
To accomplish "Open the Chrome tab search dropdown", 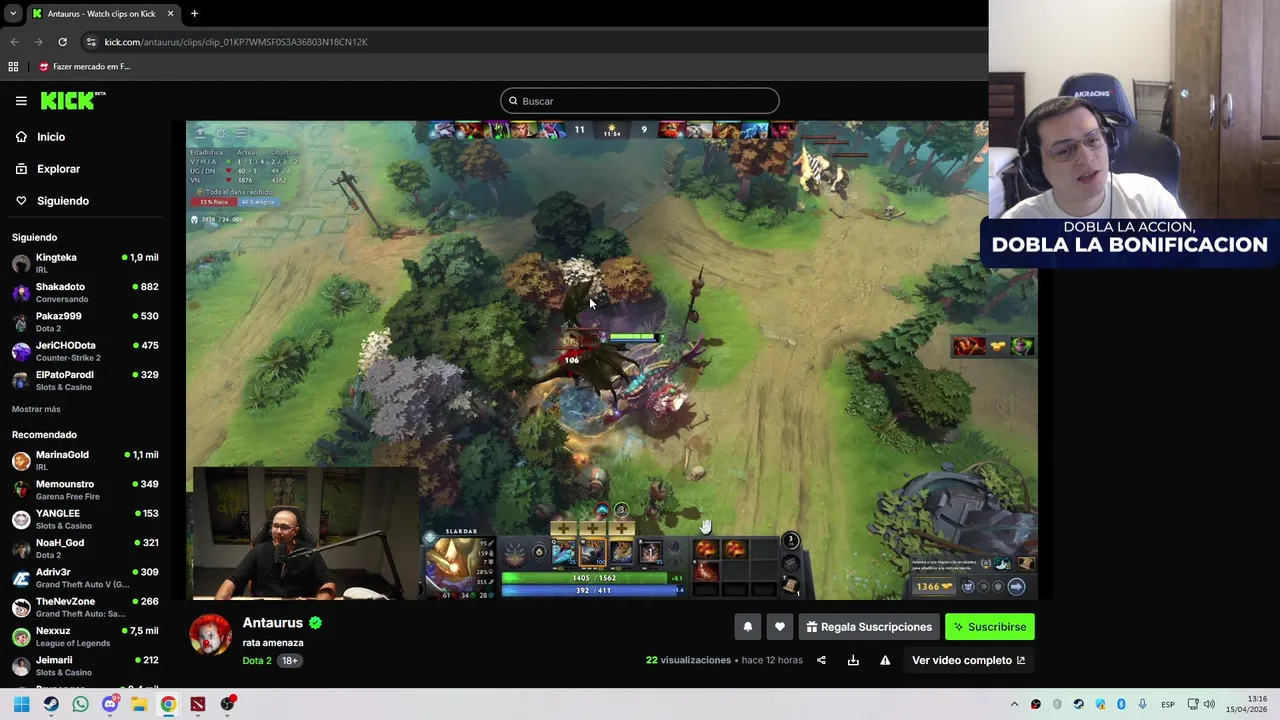I will pyautogui.click(x=13, y=14).
